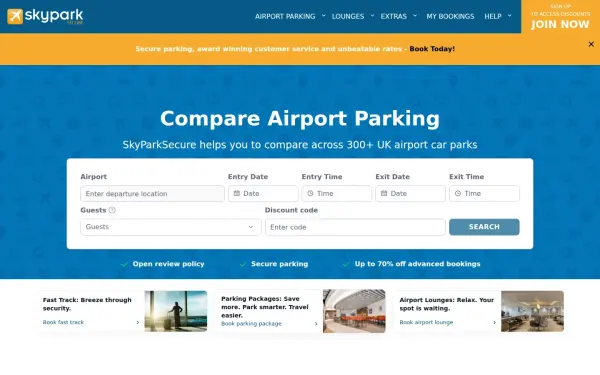
Task: Open the Airport Lounges image thumbnail
Action: pos(533,311)
